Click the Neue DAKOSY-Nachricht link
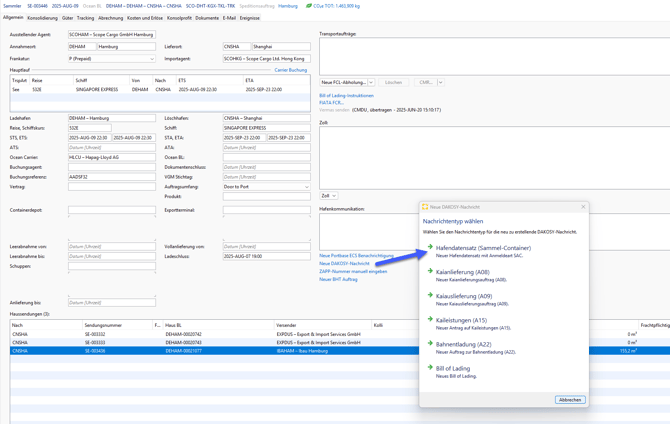670x424 pixels. (344, 263)
